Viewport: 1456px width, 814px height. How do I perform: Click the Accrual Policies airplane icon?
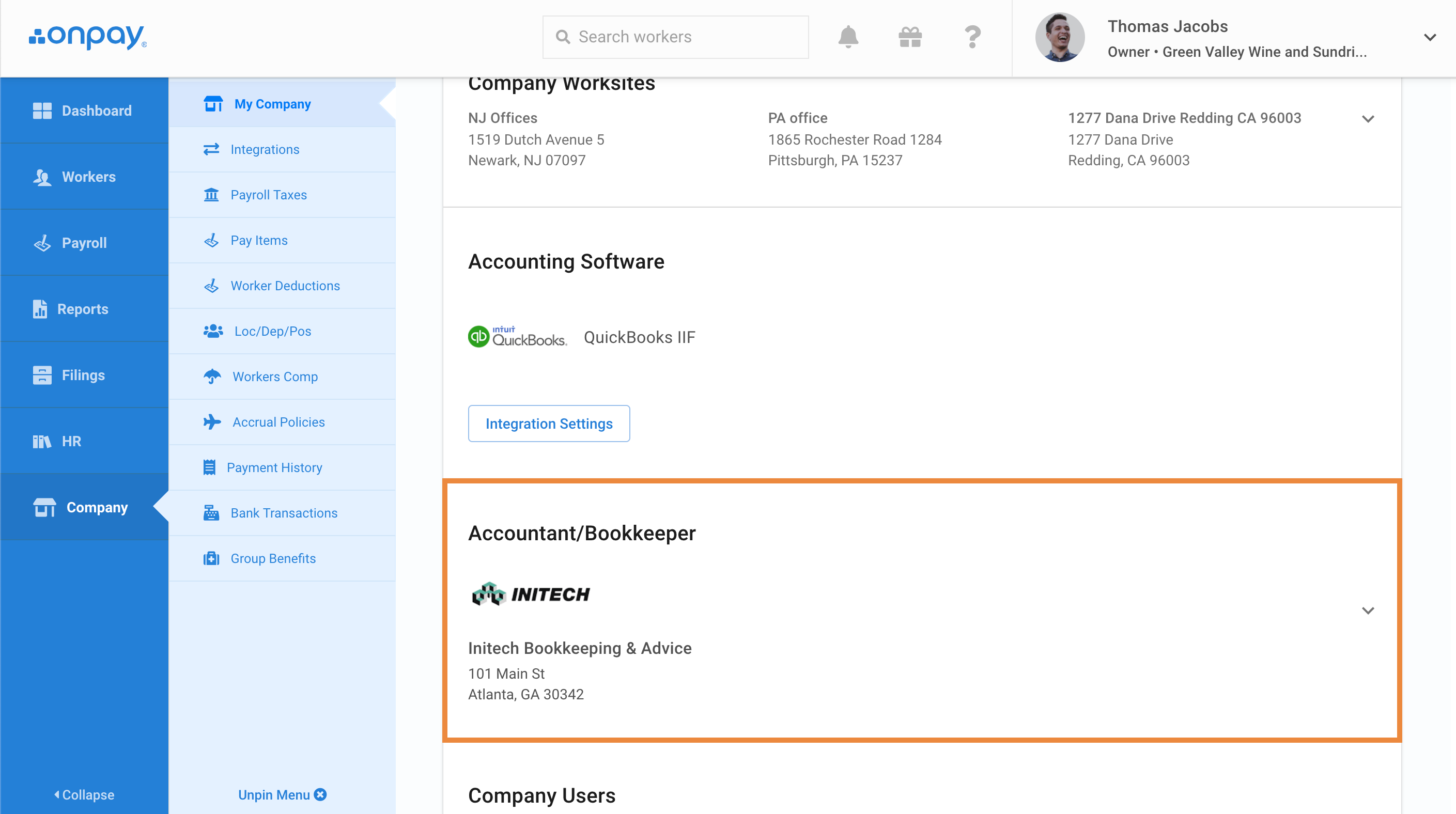[212, 422]
